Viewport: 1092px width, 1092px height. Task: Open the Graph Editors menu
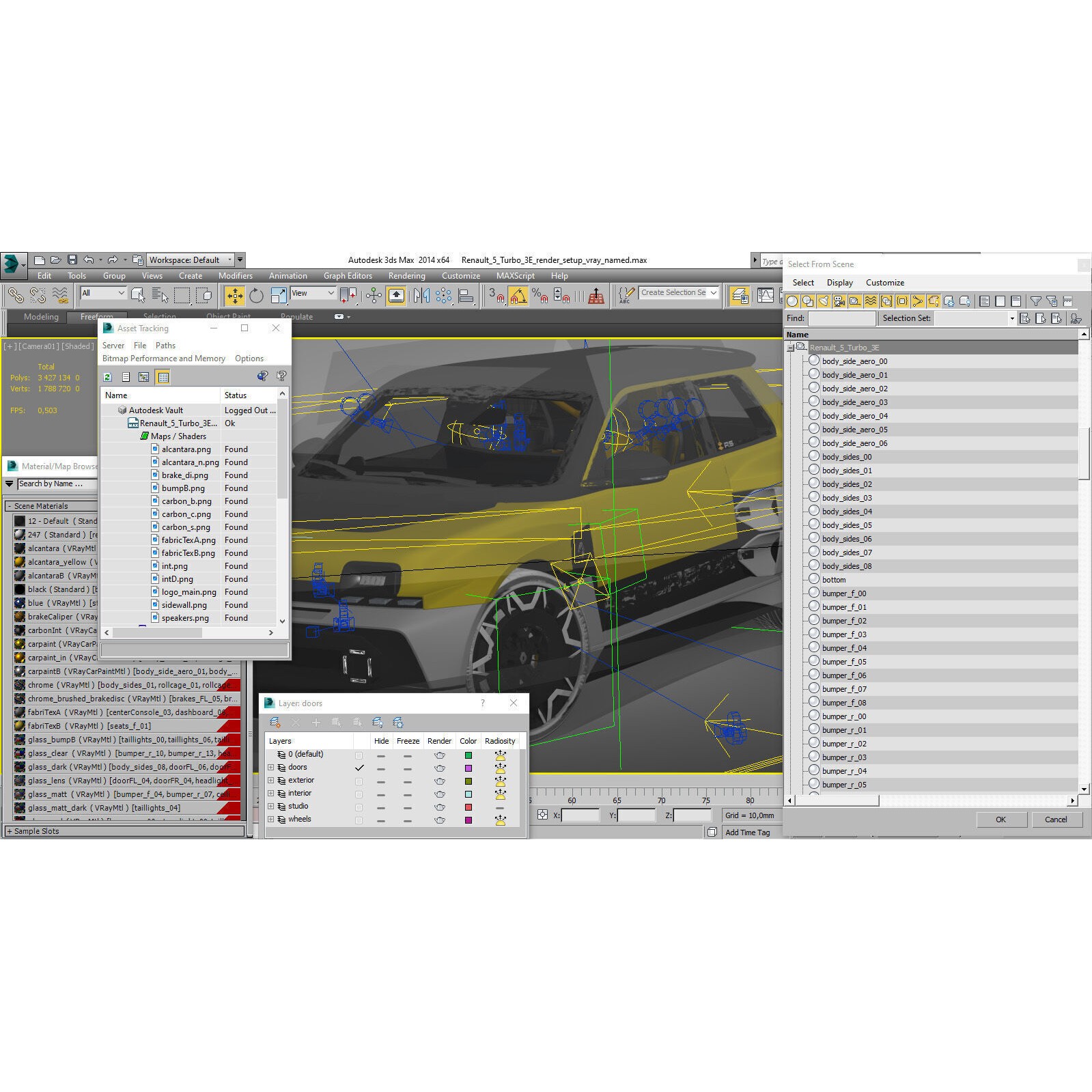(x=348, y=276)
